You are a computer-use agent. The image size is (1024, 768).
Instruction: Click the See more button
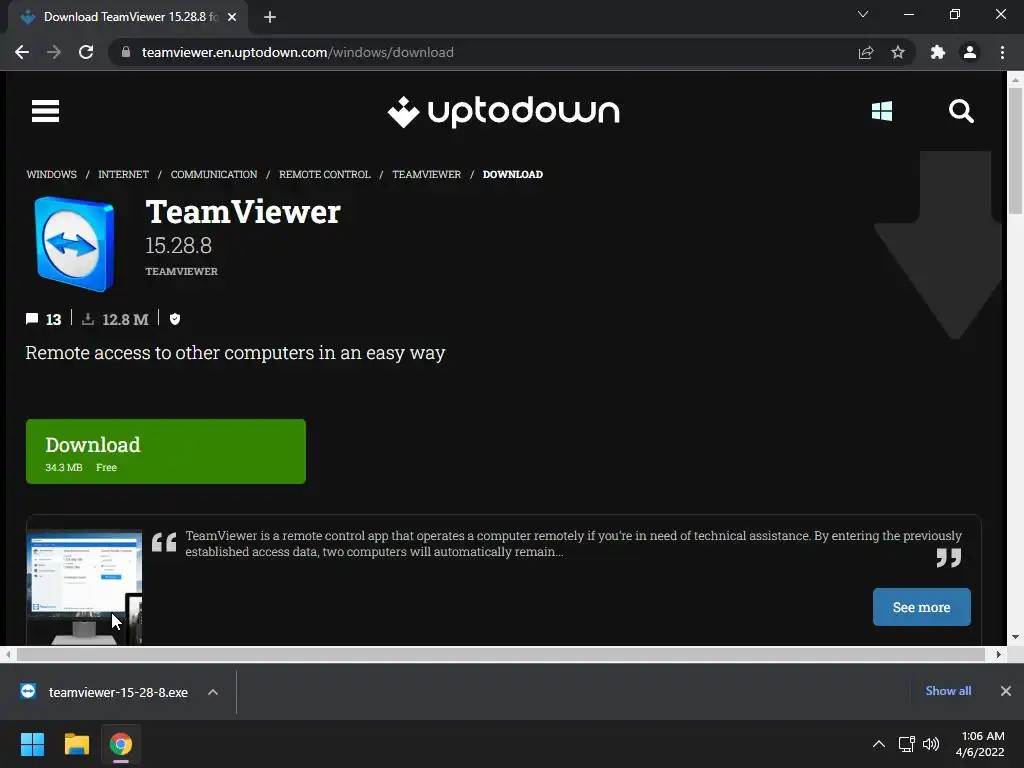pos(921,607)
